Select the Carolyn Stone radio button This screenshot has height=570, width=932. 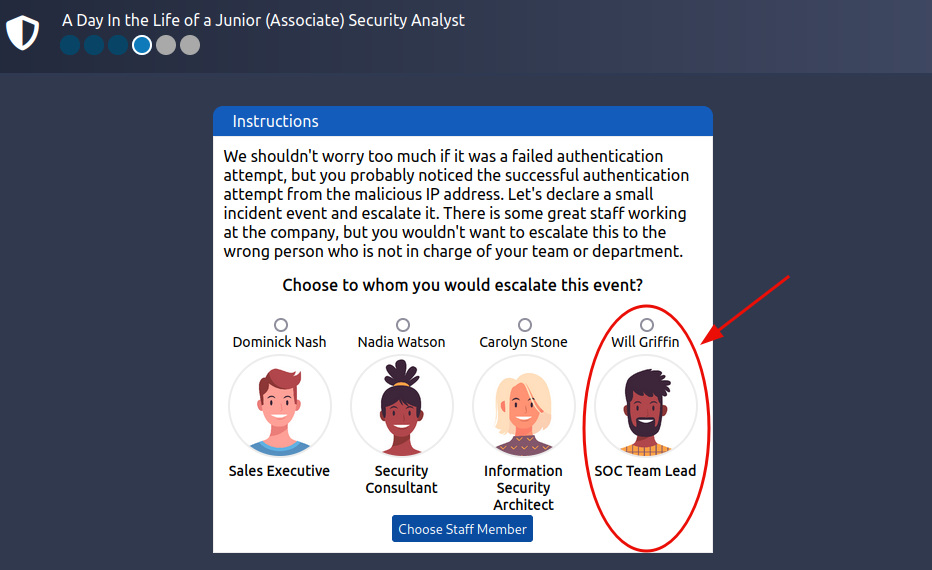pyautogui.click(x=525, y=325)
